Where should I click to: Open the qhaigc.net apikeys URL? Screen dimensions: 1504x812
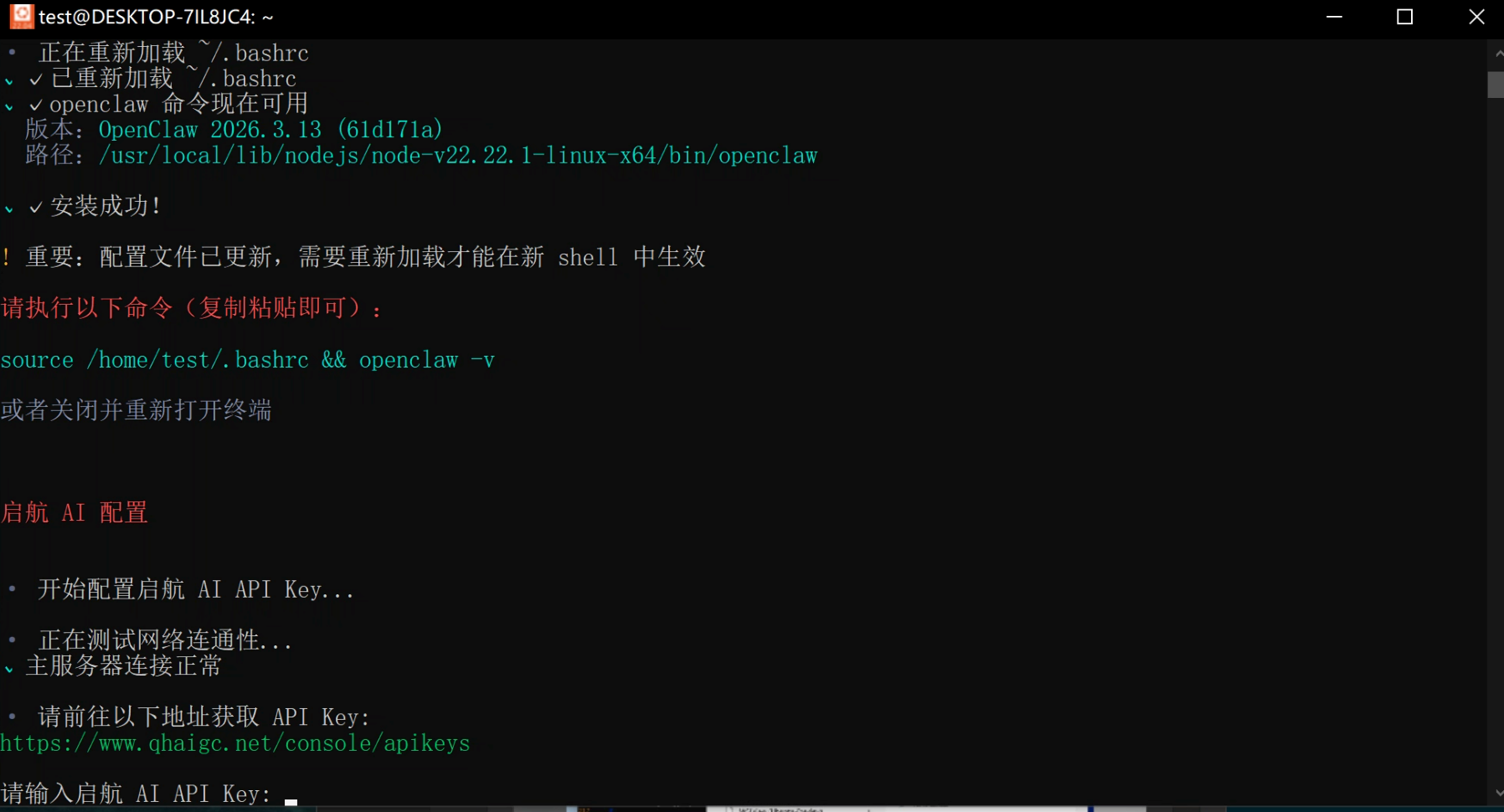[235, 743]
